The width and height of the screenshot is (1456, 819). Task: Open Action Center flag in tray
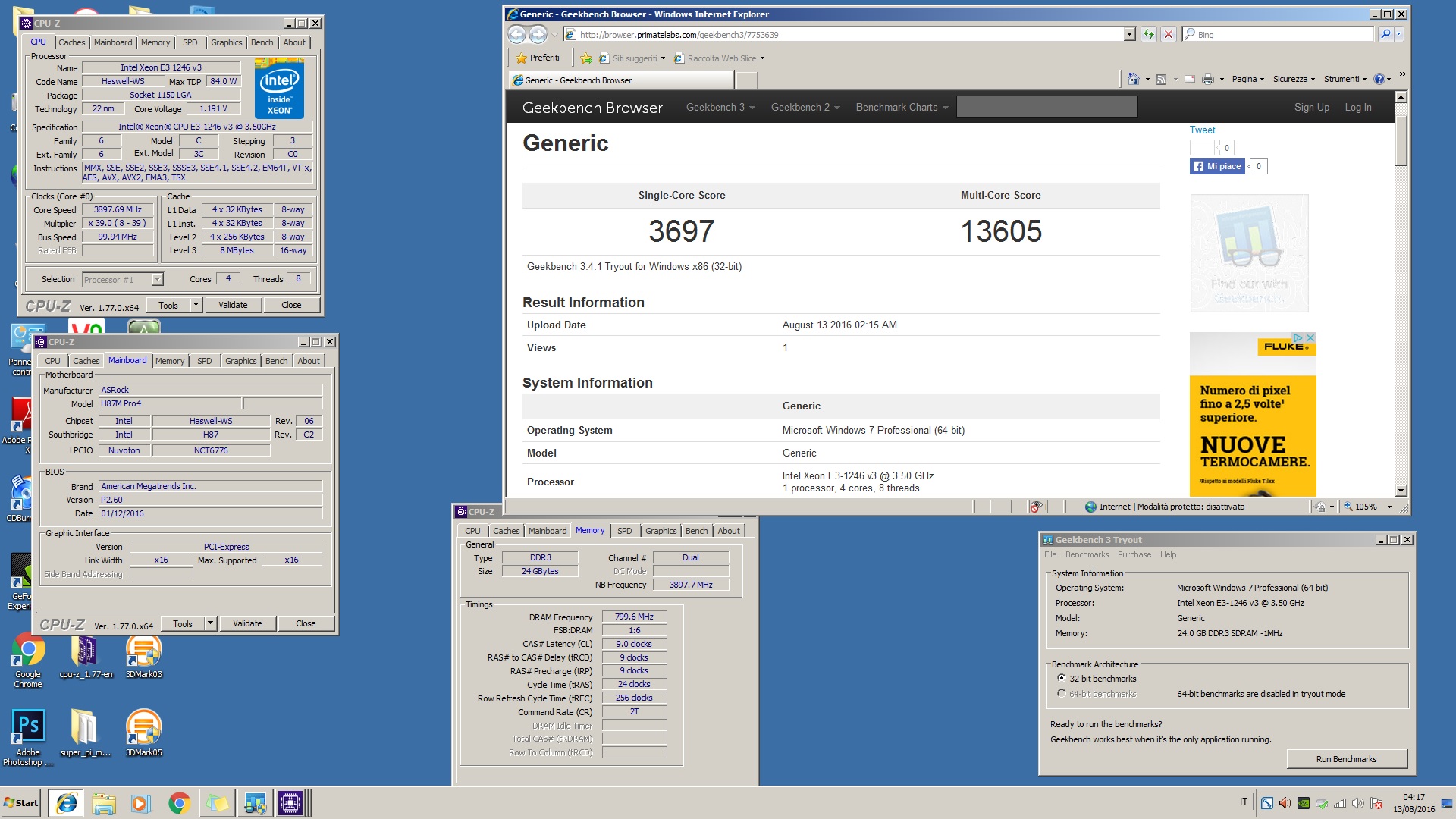click(1376, 803)
